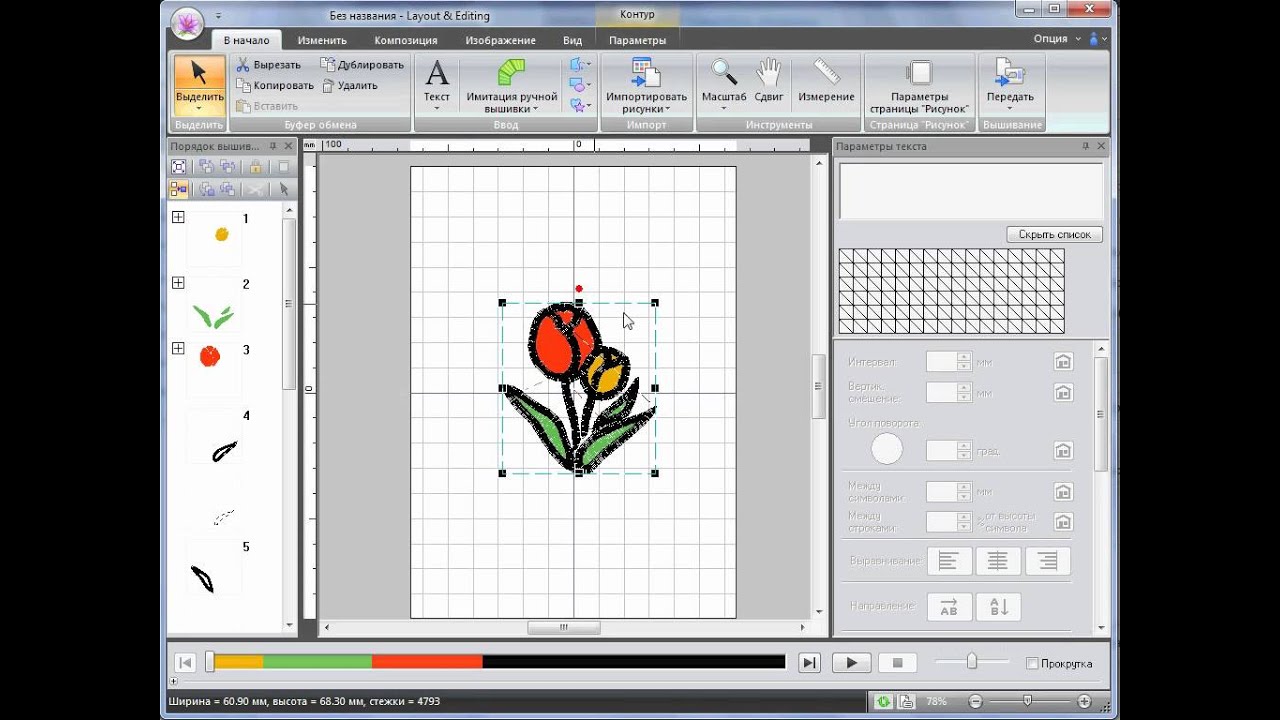This screenshot has height=720, width=1280.
Task: Open quick access toolbar dropdown
Action: 219,16
